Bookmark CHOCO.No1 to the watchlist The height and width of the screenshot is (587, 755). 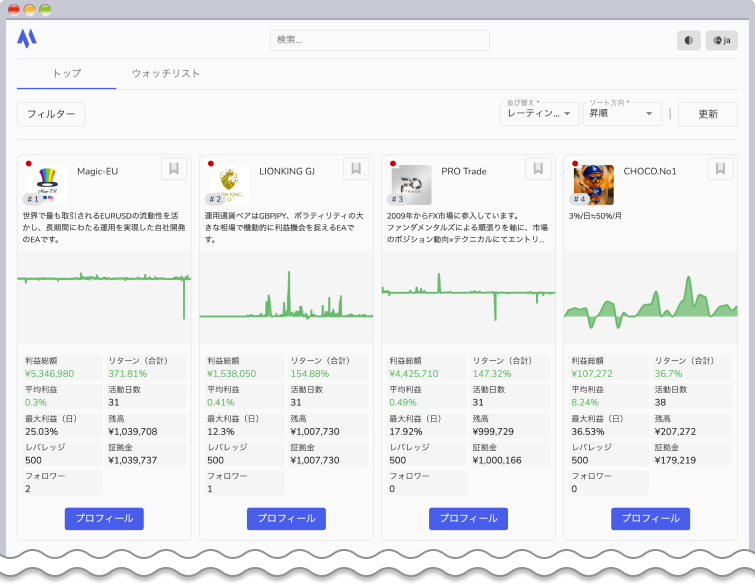pyautogui.click(x=720, y=169)
